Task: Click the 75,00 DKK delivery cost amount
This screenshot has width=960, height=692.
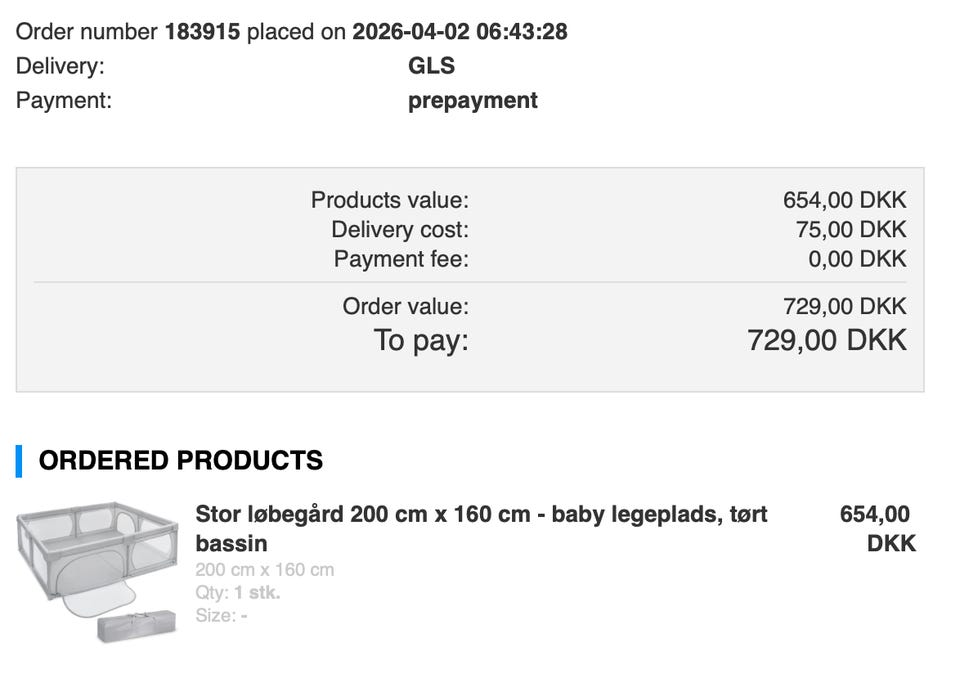Action: click(851, 230)
